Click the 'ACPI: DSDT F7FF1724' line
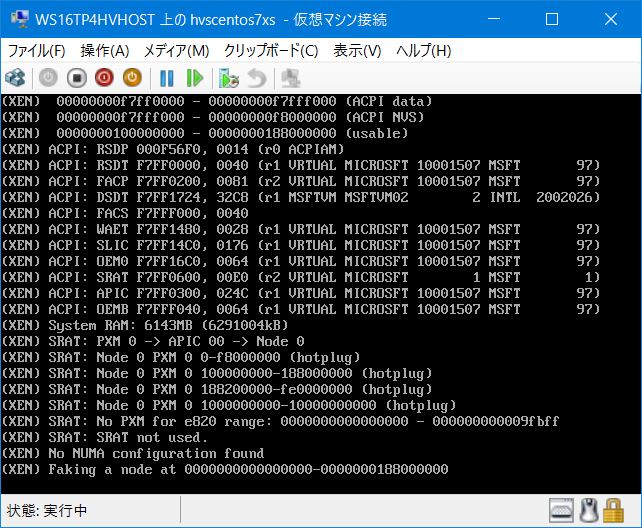The width and height of the screenshot is (642, 528). [301, 197]
